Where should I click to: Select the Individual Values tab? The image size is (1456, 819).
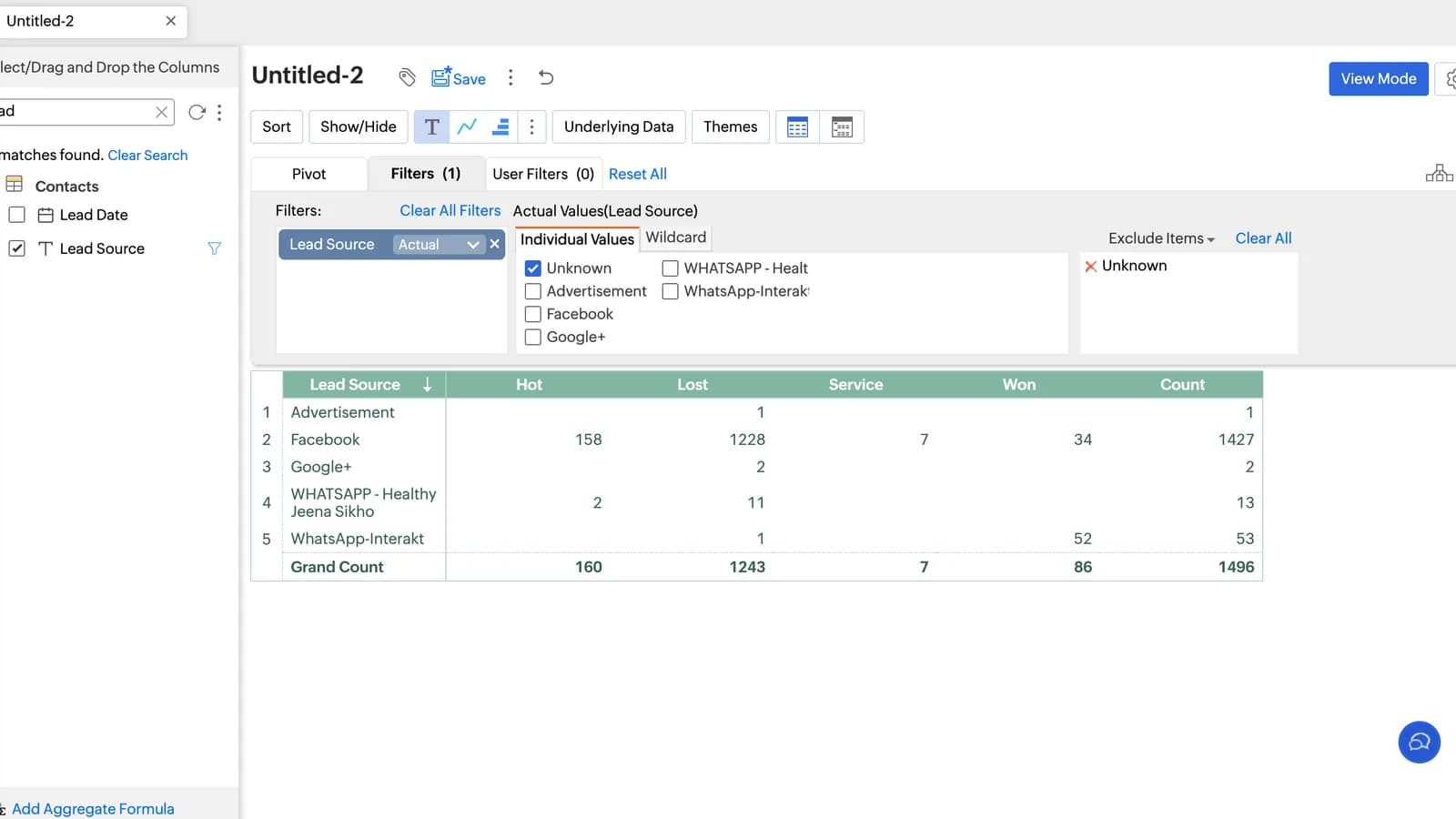click(577, 239)
